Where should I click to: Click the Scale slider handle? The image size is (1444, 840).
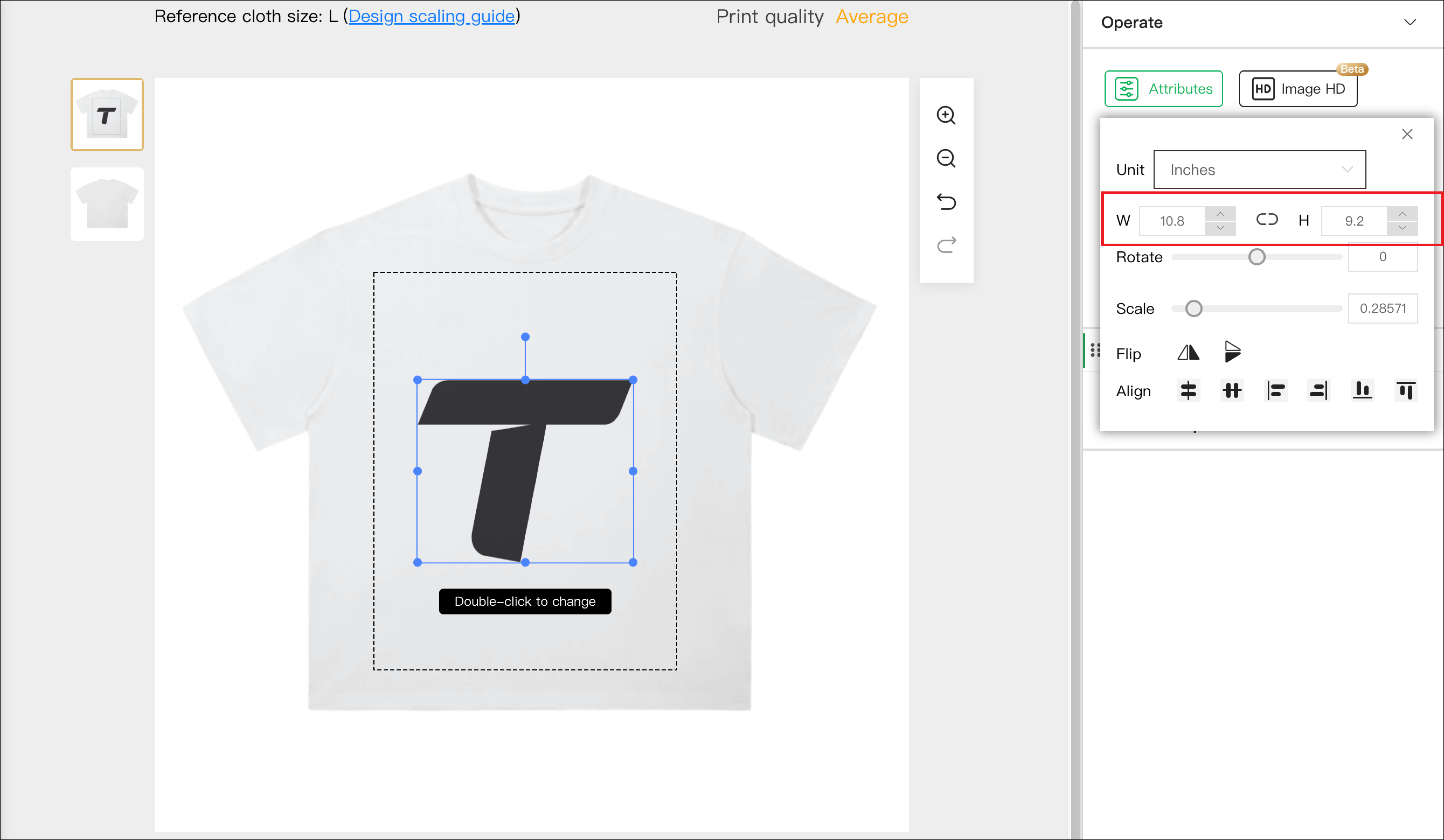(x=1194, y=309)
